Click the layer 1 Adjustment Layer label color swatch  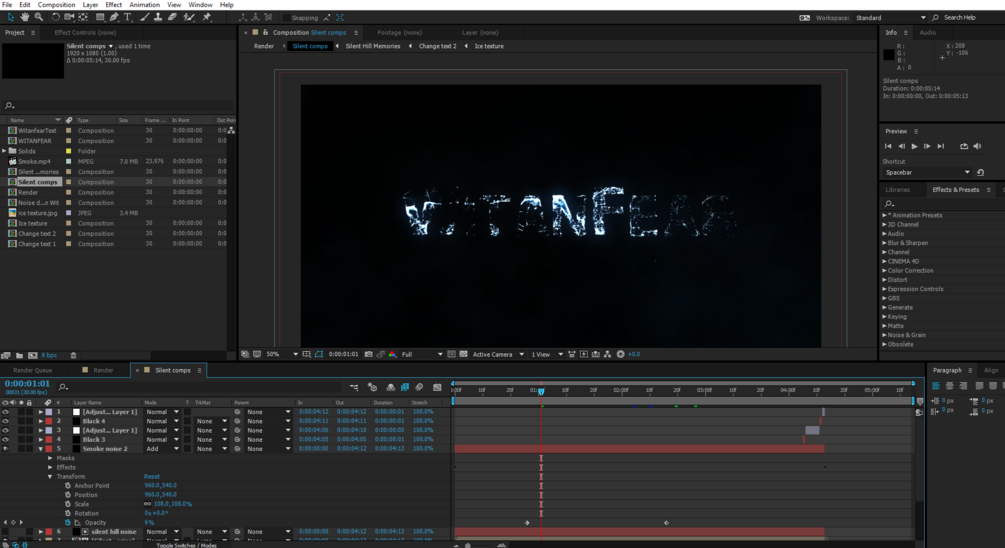point(49,412)
